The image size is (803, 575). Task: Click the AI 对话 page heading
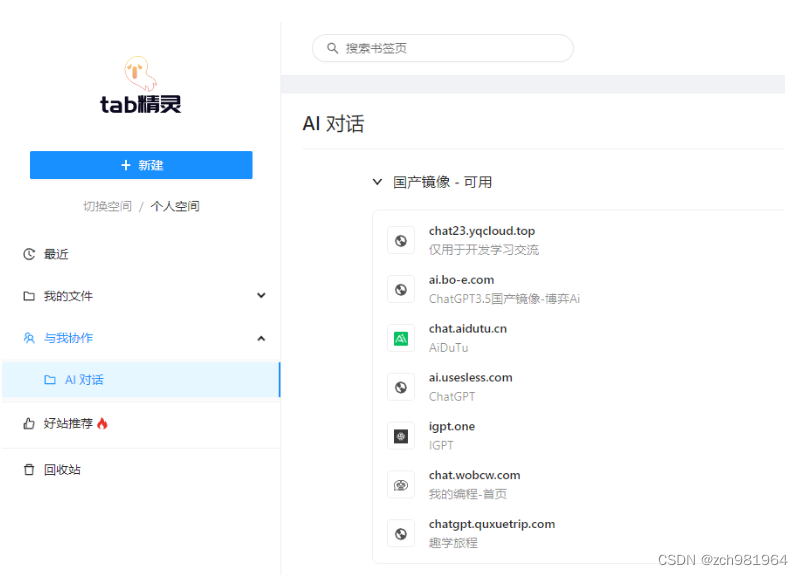click(333, 123)
